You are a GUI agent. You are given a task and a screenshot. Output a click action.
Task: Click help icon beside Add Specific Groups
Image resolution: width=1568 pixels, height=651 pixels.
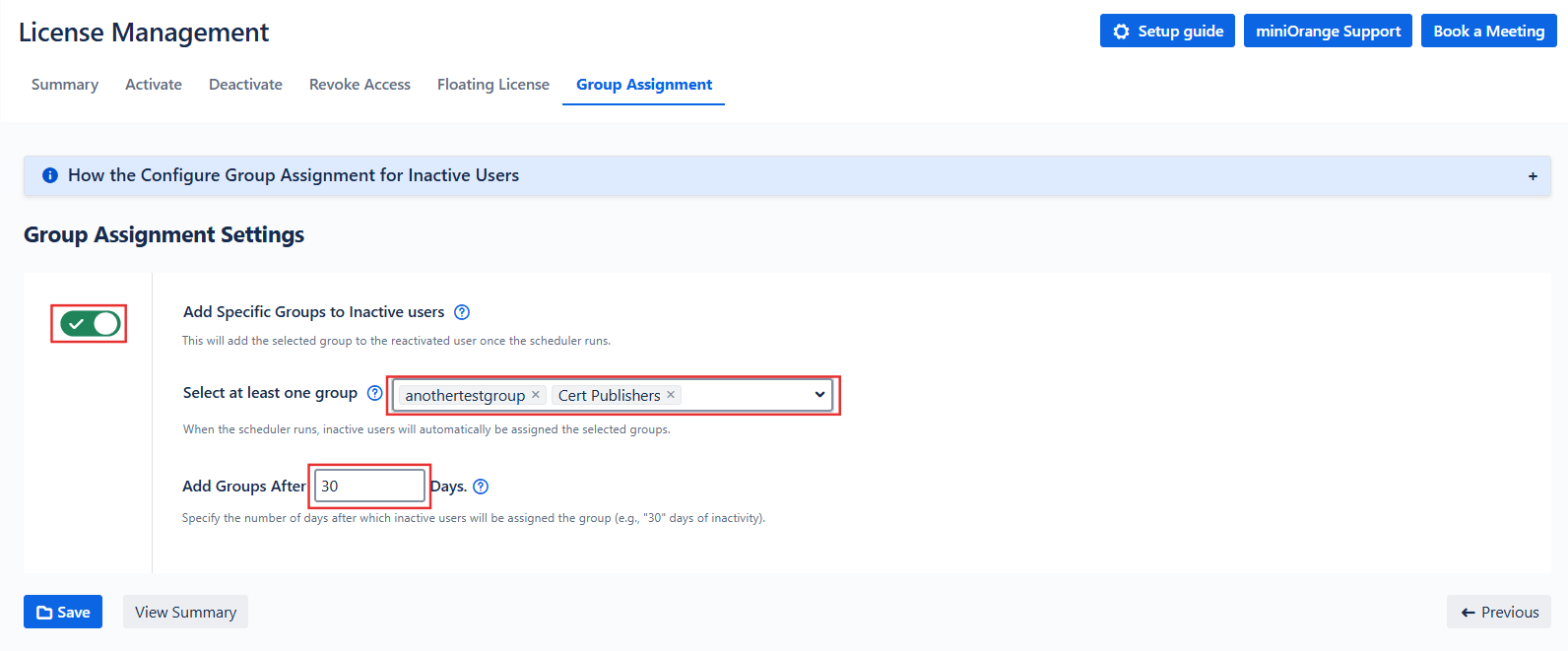pyautogui.click(x=462, y=312)
